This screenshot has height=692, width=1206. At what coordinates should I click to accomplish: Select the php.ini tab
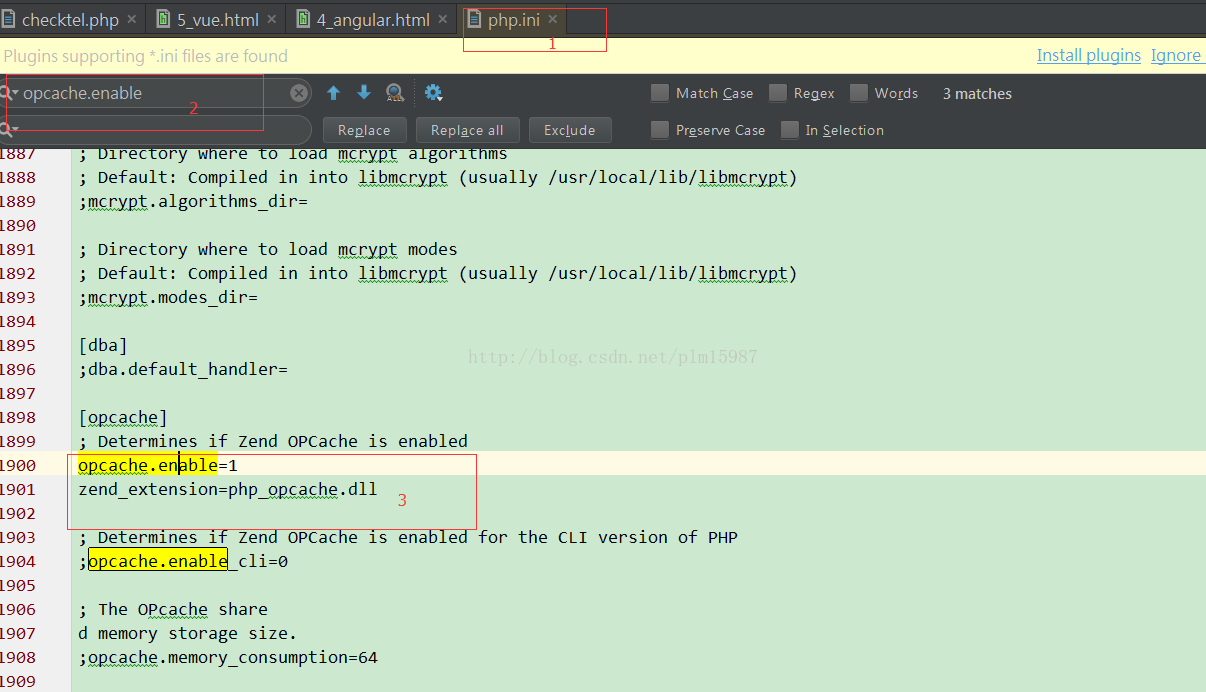click(x=513, y=19)
